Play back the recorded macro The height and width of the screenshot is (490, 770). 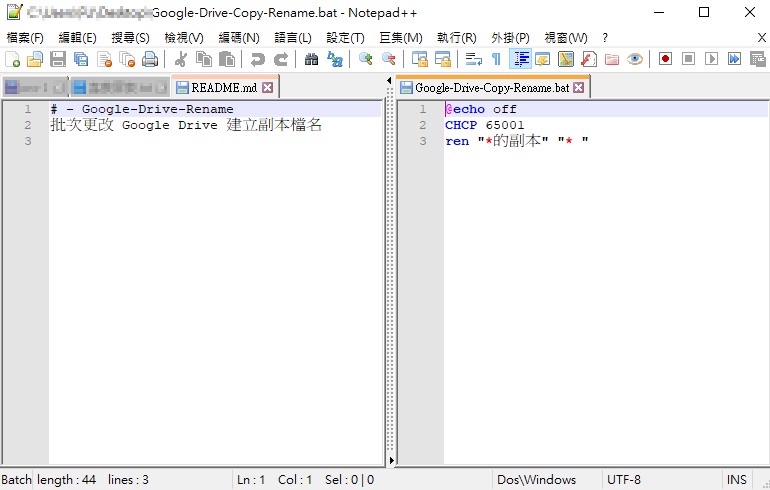coord(711,59)
